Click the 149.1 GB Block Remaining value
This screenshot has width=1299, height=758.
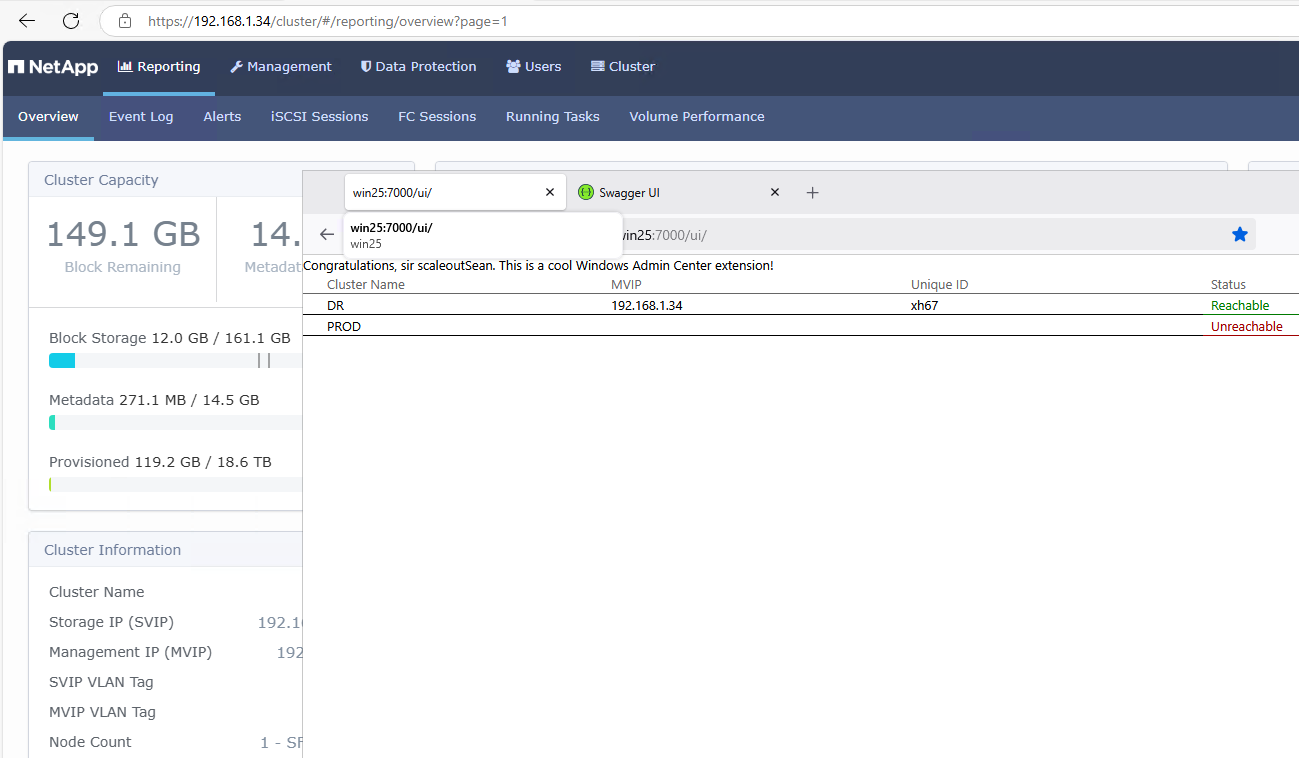coord(123,234)
